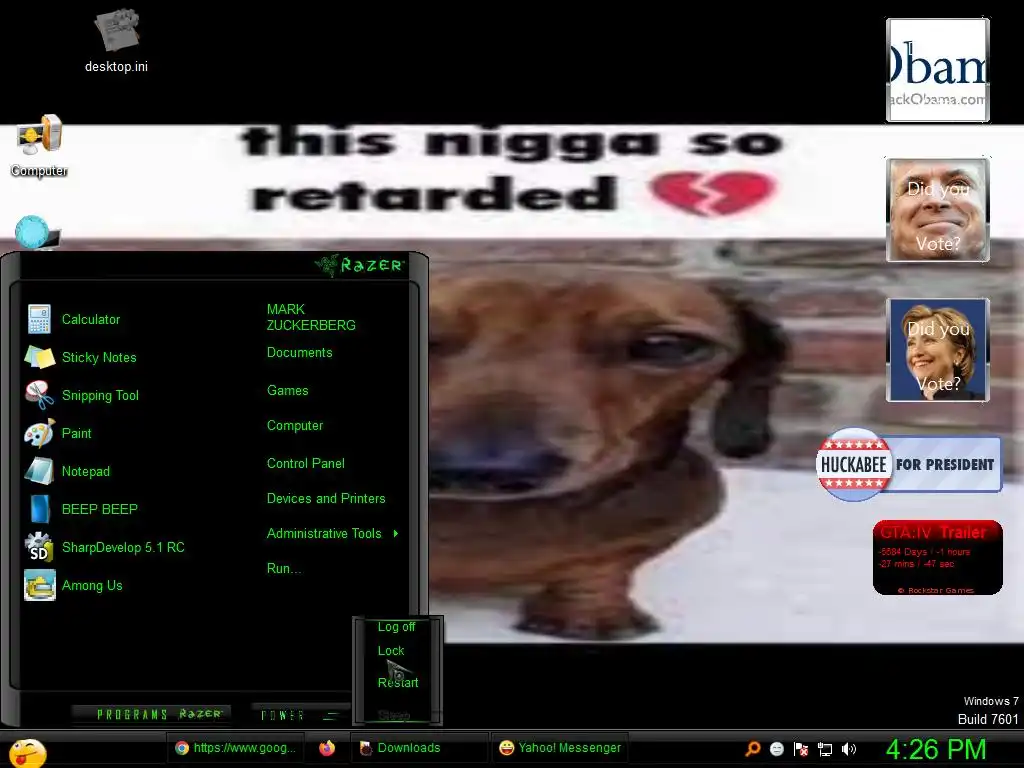Open Firefox from the taskbar
1024x768 pixels.
tap(327, 748)
